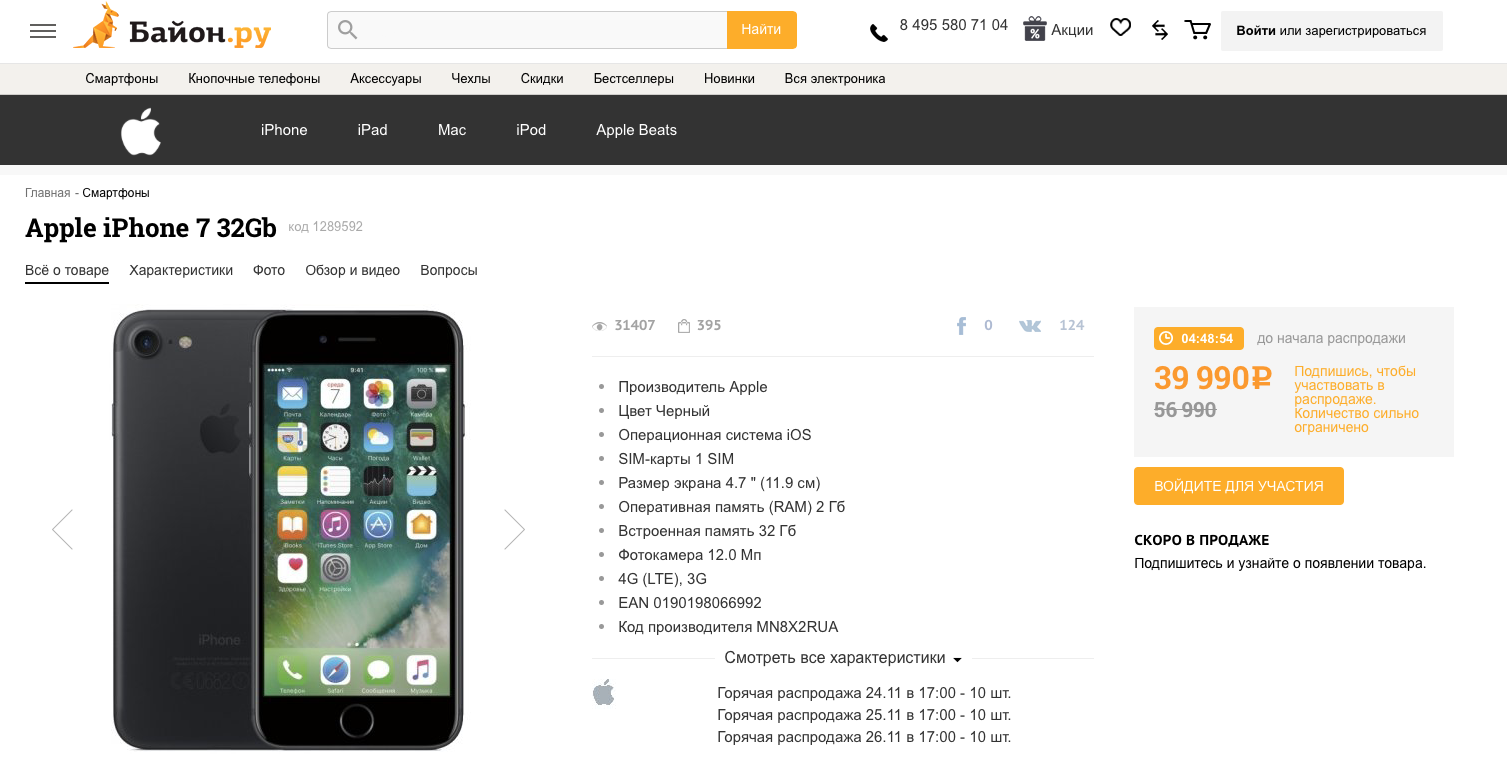1507x761 pixels.
Task: Click the gray Apple brand icon
Action: 604,692
